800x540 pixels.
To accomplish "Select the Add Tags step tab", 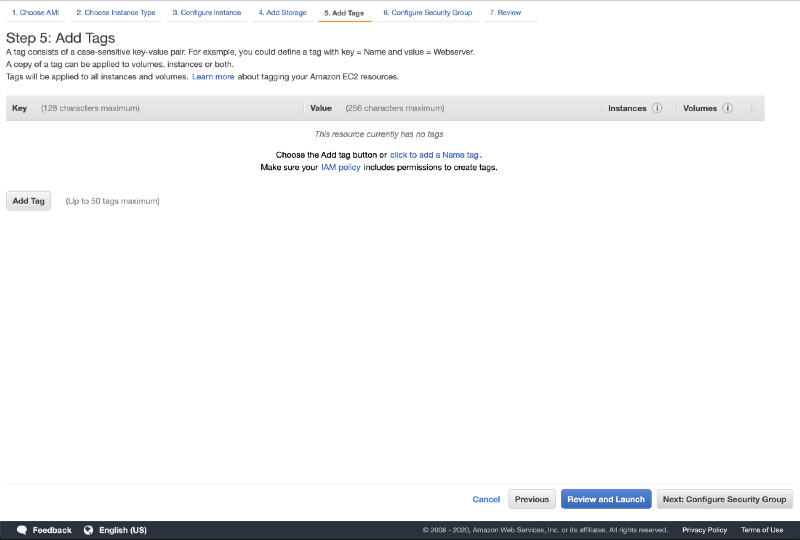I will tap(344, 13).
